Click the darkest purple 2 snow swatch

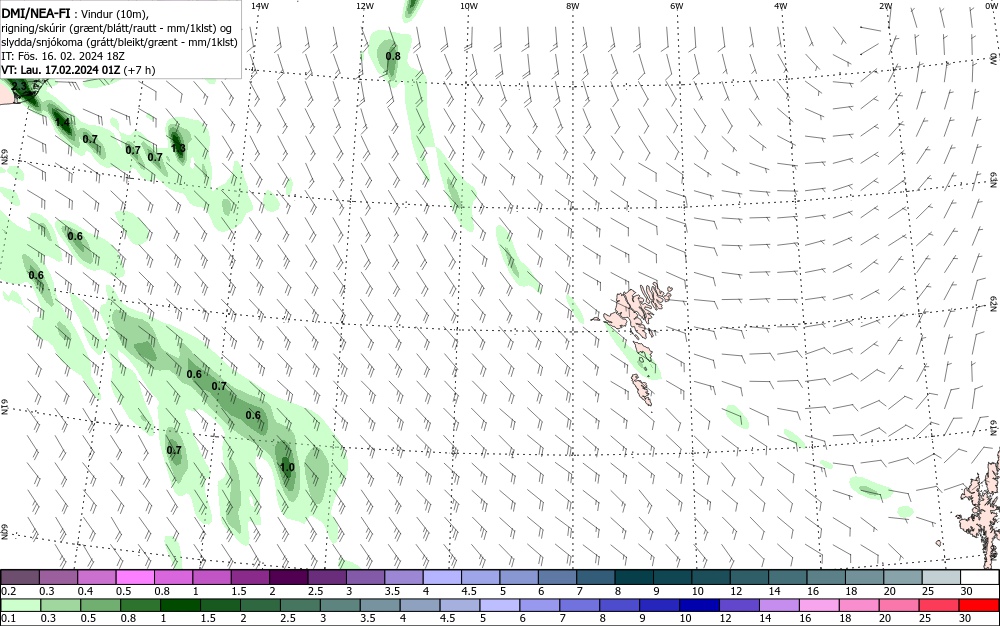point(288,577)
